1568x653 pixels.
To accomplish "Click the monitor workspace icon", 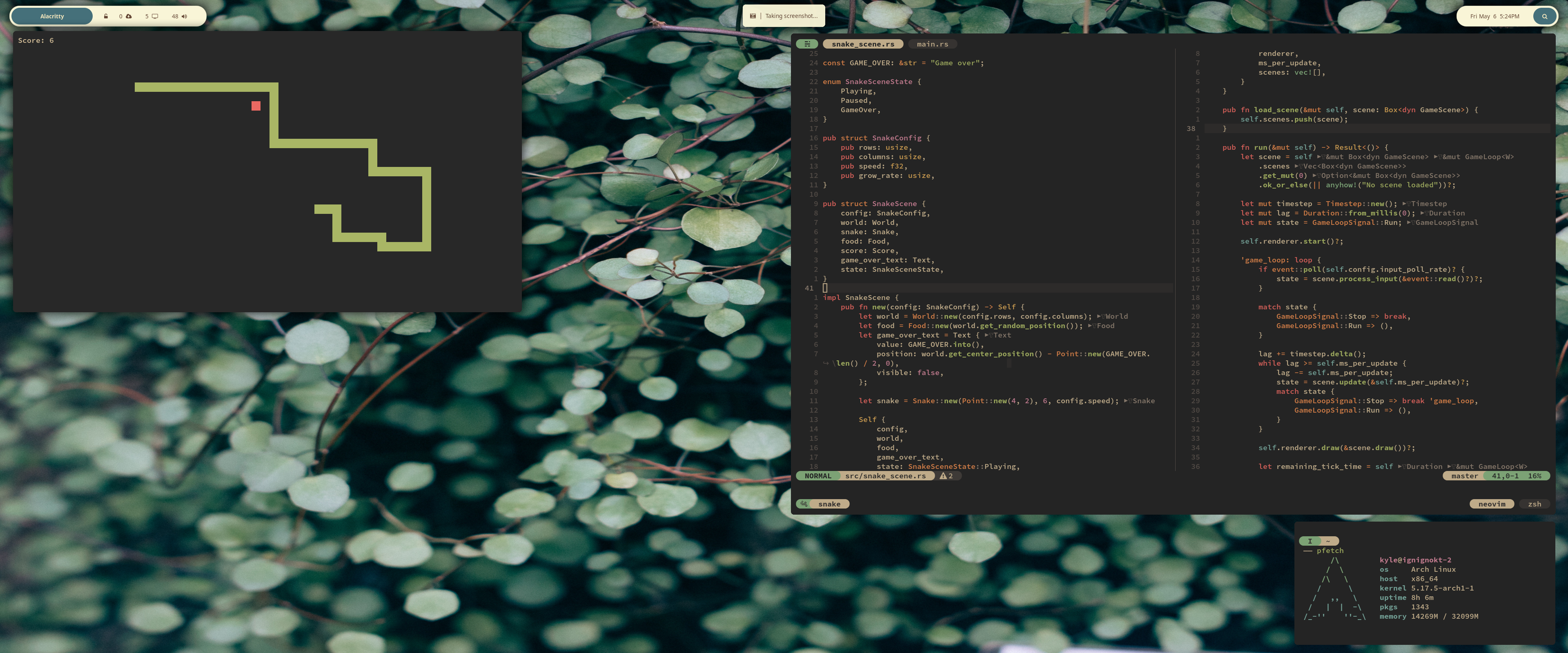I will tap(155, 16).
